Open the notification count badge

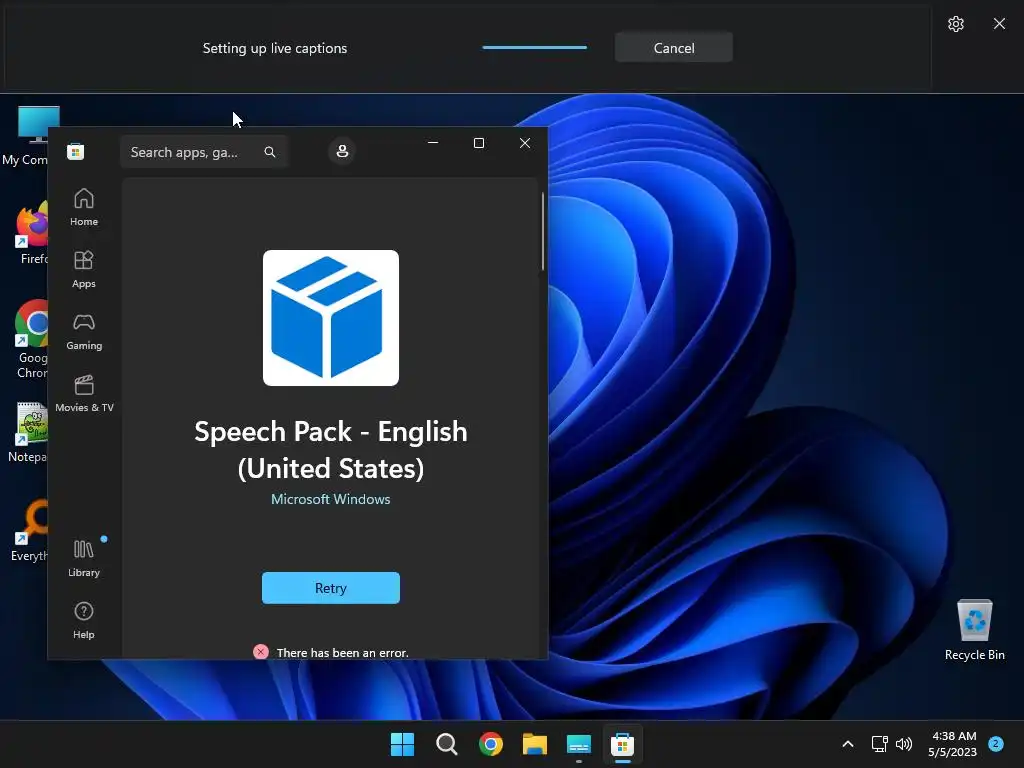tap(996, 744)
